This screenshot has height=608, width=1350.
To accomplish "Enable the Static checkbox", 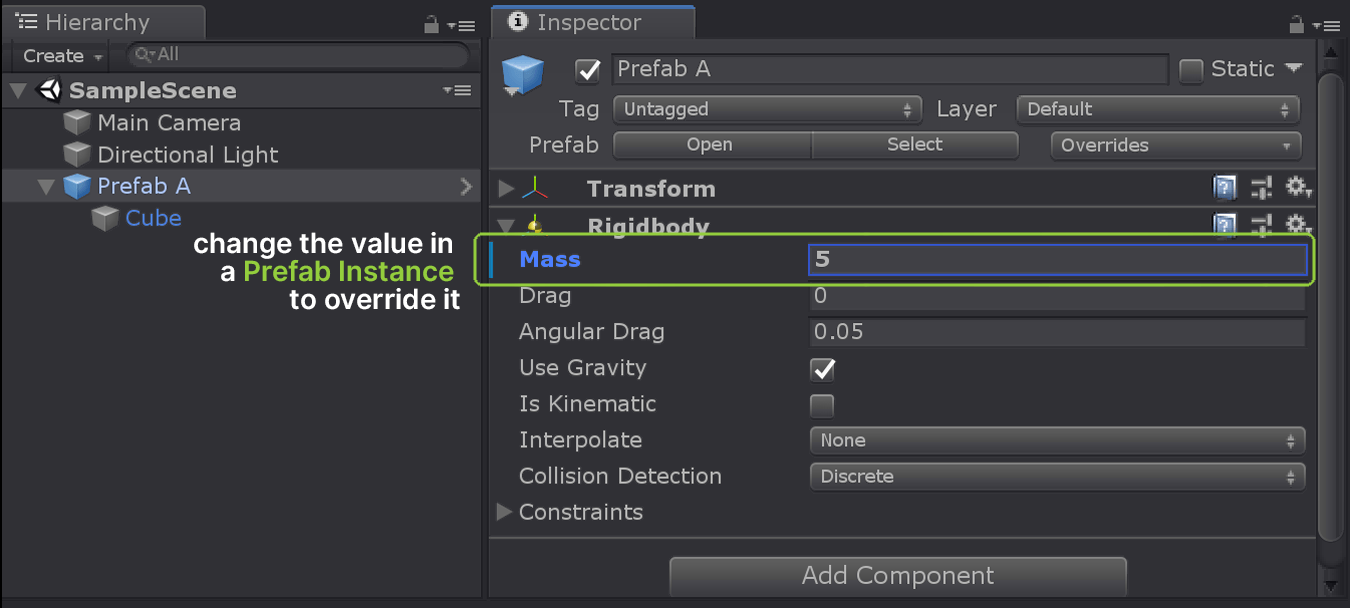I will click(1191, 70).
